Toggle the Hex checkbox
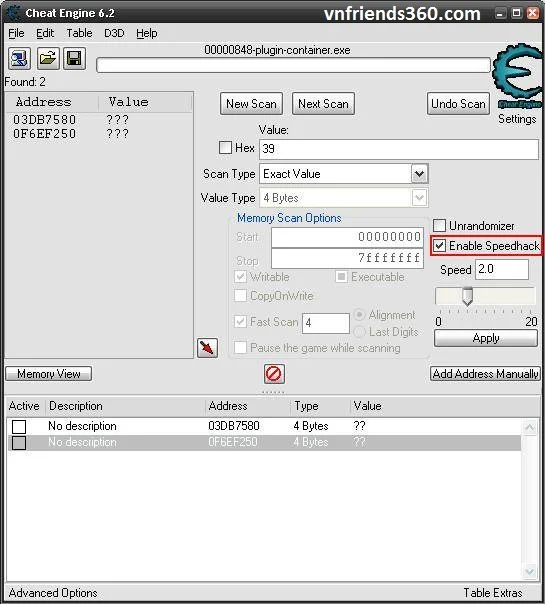Viewport: 545px width, 604px height. (225, 148)
